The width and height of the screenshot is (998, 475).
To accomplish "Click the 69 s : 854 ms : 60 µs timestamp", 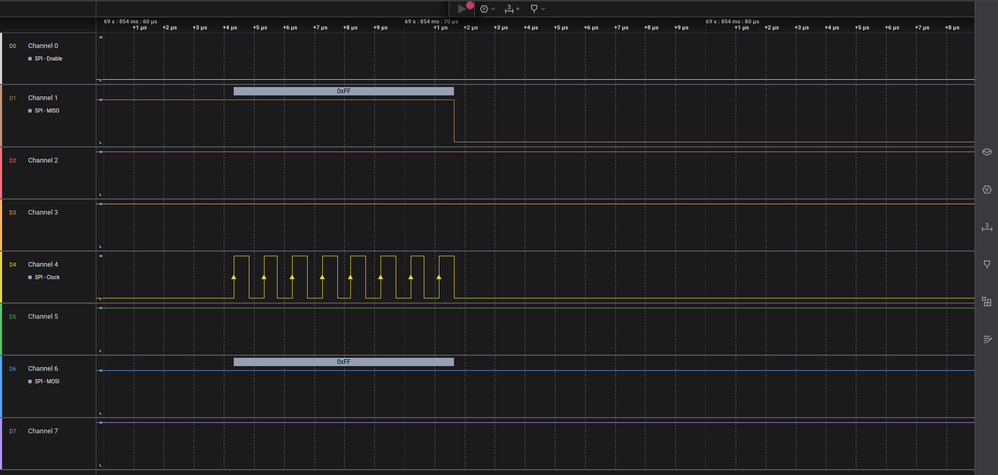I will click(x=130, y=21).
